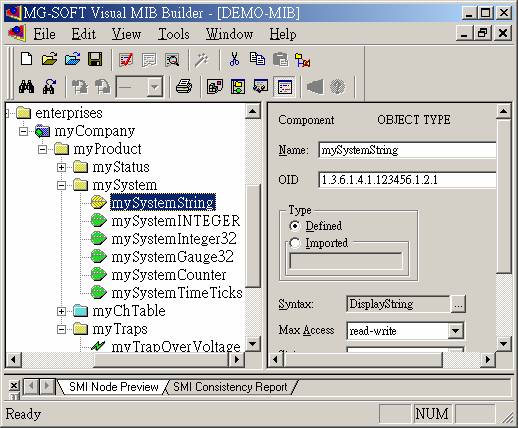Viewport: 518px width, 428px height.
Task: Open the Max Access dropdown
Action: tap(455, 331)
